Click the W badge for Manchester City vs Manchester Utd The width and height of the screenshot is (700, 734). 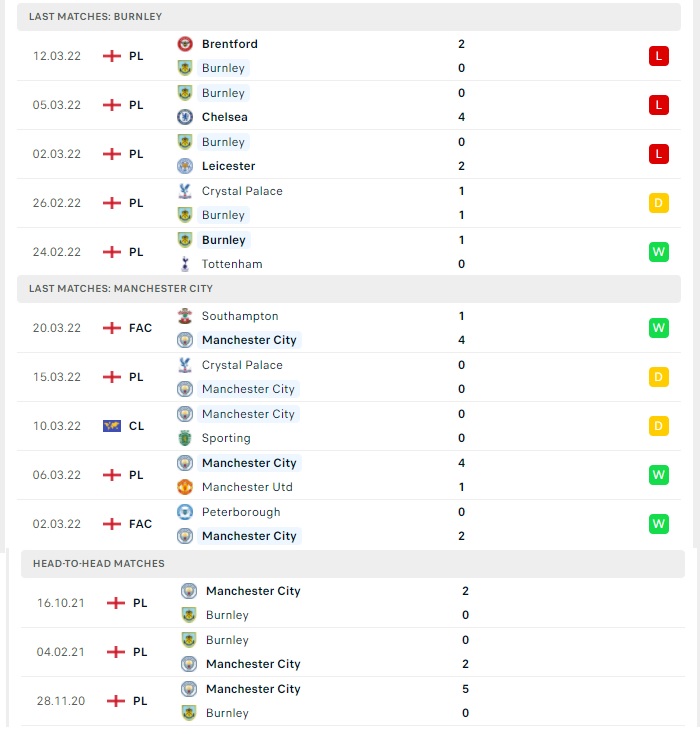(x=658, y=475)
